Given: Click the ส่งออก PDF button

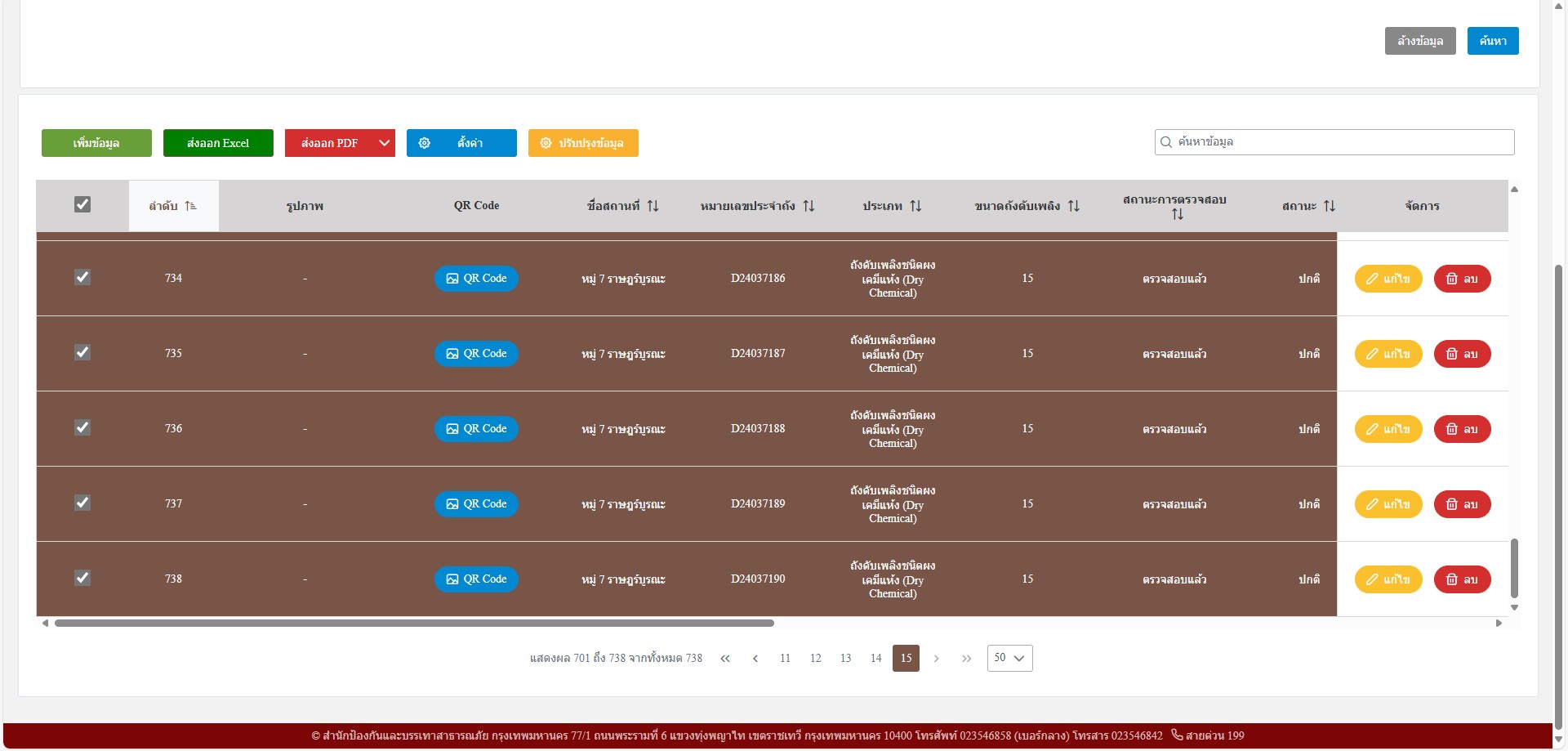Looking at the screenshot, I should 329,143.
